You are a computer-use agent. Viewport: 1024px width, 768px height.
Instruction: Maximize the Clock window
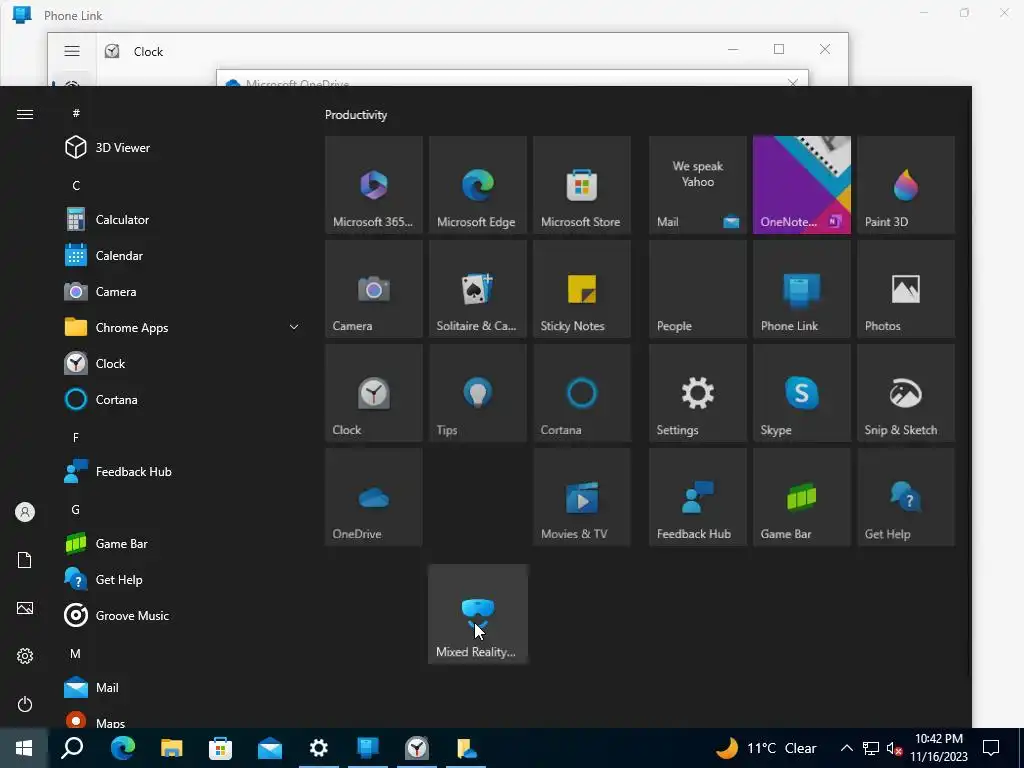[778, 49]
